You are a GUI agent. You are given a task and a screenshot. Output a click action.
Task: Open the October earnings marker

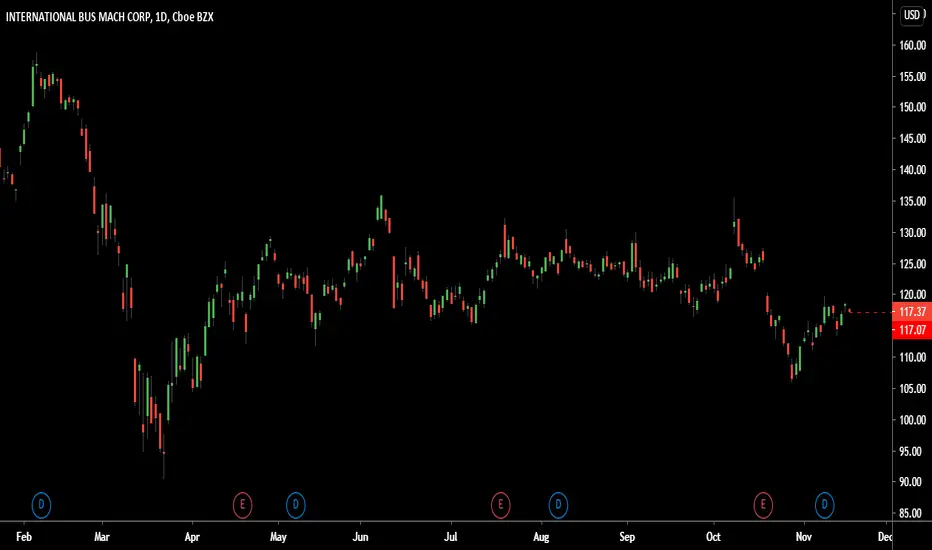[763, 505]
